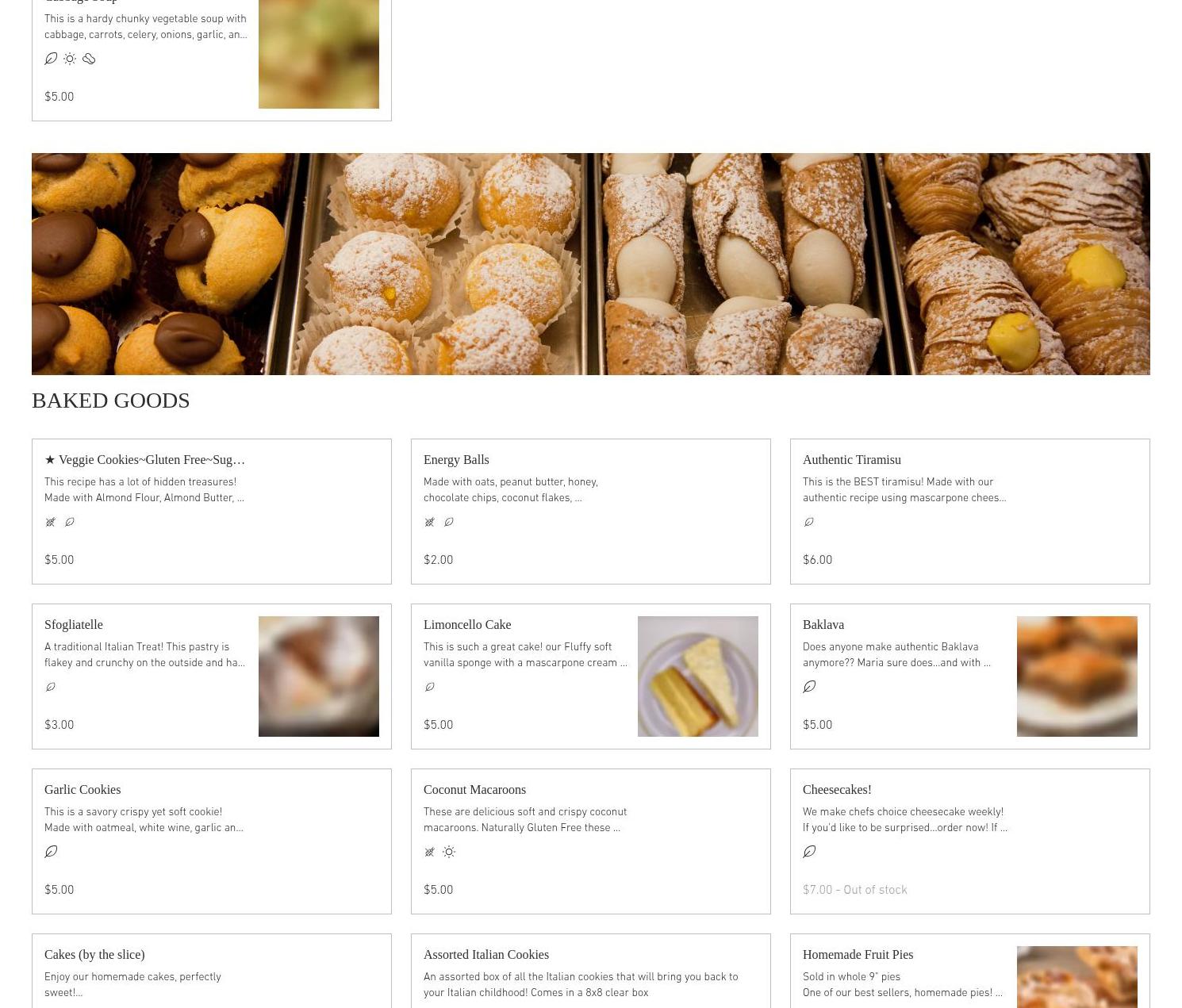
Task: Click the leaf icon under Garlic Cookies
Action: point(51,852)
